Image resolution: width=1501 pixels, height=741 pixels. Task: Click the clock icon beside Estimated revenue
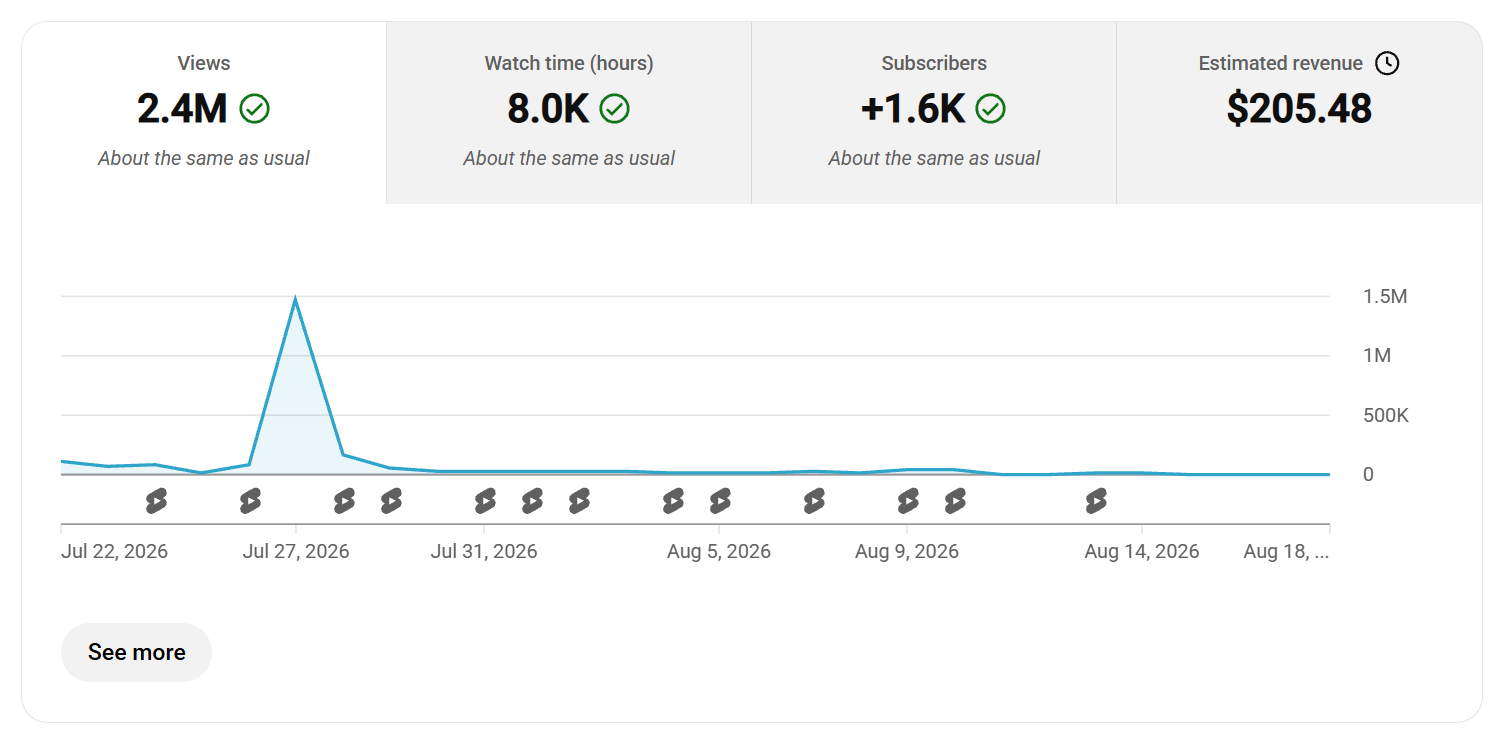point(1387,63)
